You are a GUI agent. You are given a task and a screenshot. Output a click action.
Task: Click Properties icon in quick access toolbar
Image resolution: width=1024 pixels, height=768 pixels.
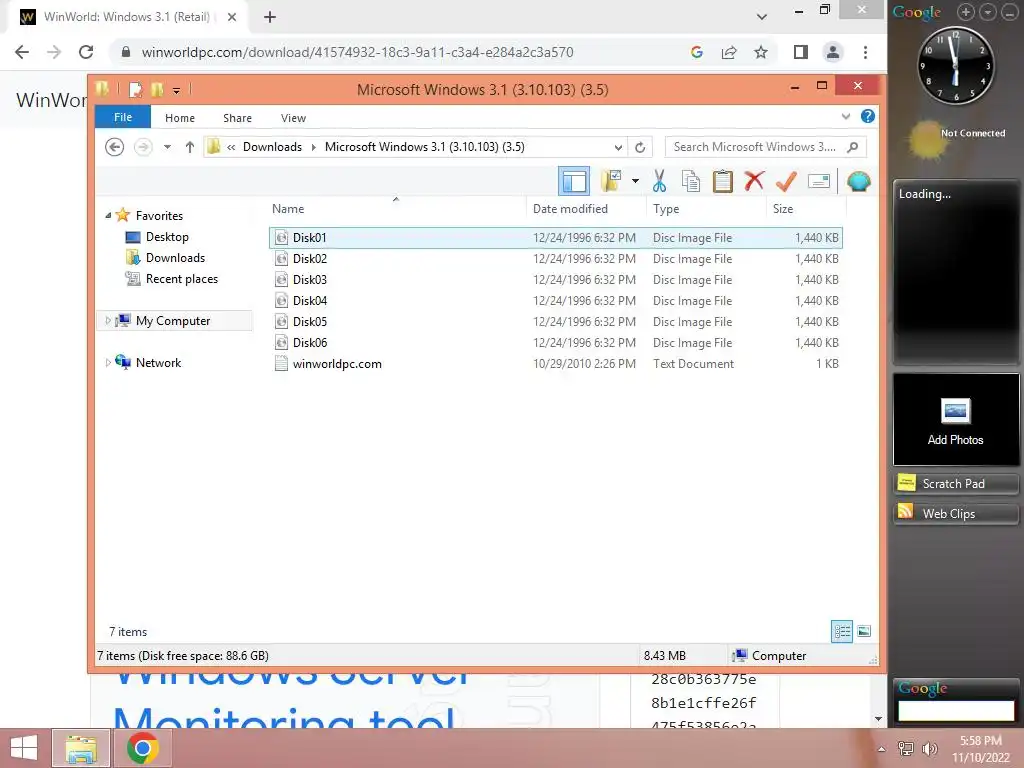136,89
